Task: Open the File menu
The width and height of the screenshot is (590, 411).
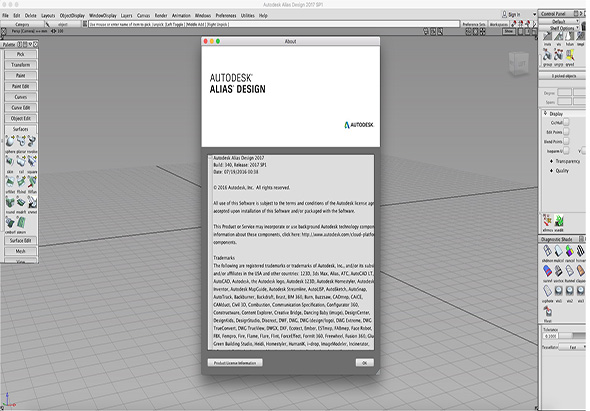Action: click(5, 15)
